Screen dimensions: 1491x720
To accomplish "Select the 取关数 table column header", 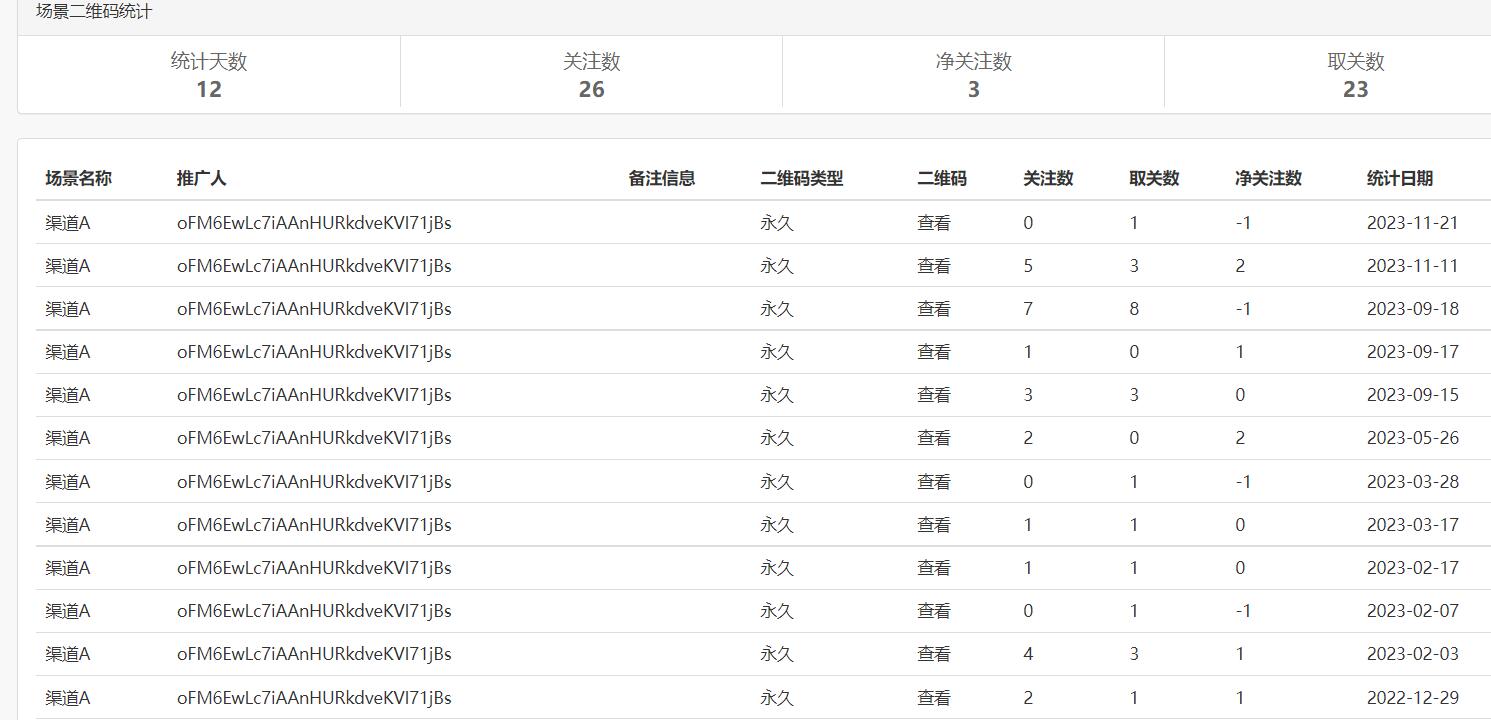I will tap(1154, 178).
